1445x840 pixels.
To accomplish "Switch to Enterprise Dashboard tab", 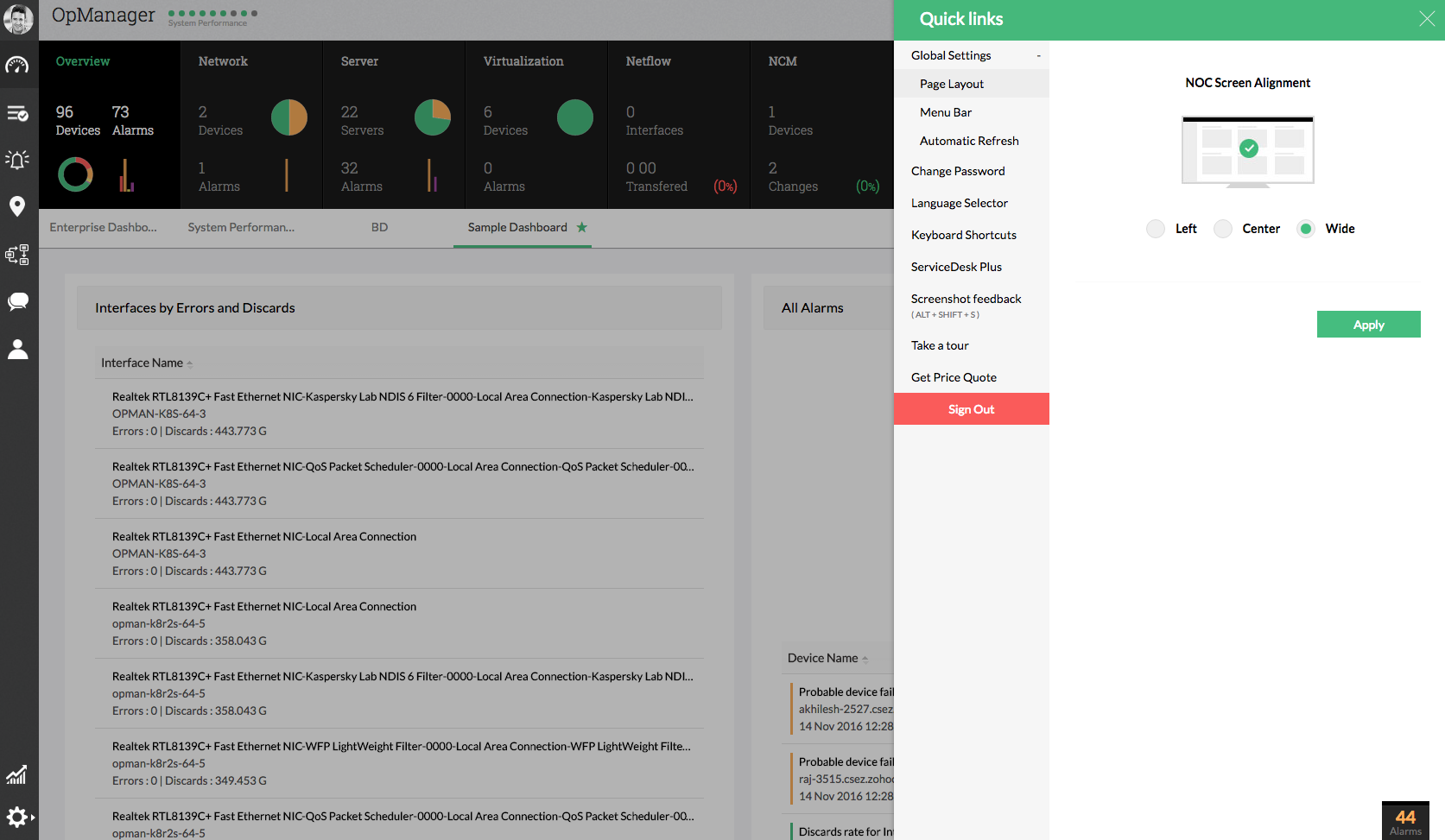I will point(104,227).
